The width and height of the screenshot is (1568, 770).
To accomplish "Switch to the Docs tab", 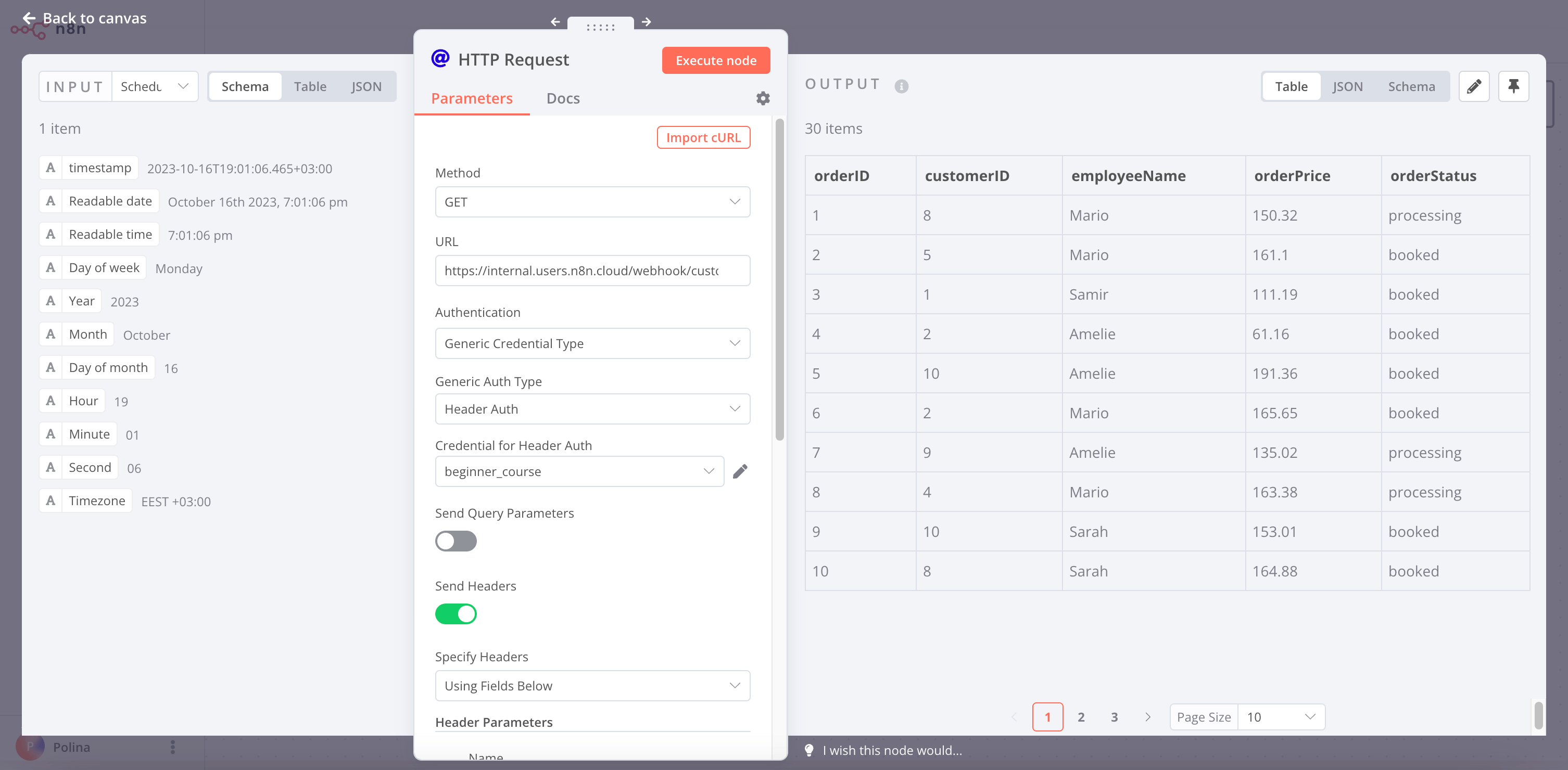I will coord(562,98).
